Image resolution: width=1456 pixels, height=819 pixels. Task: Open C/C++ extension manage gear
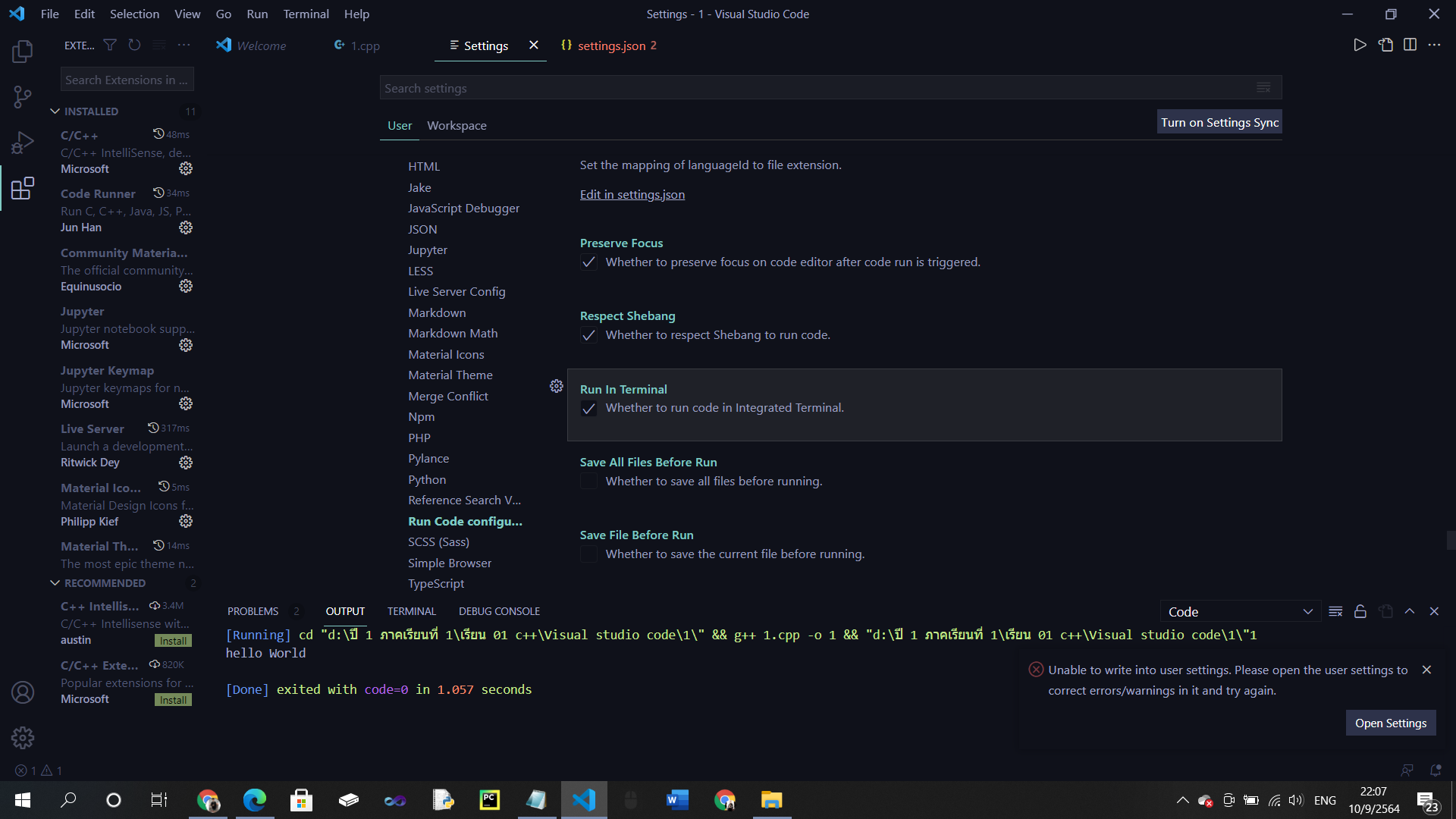pos(186,168)
